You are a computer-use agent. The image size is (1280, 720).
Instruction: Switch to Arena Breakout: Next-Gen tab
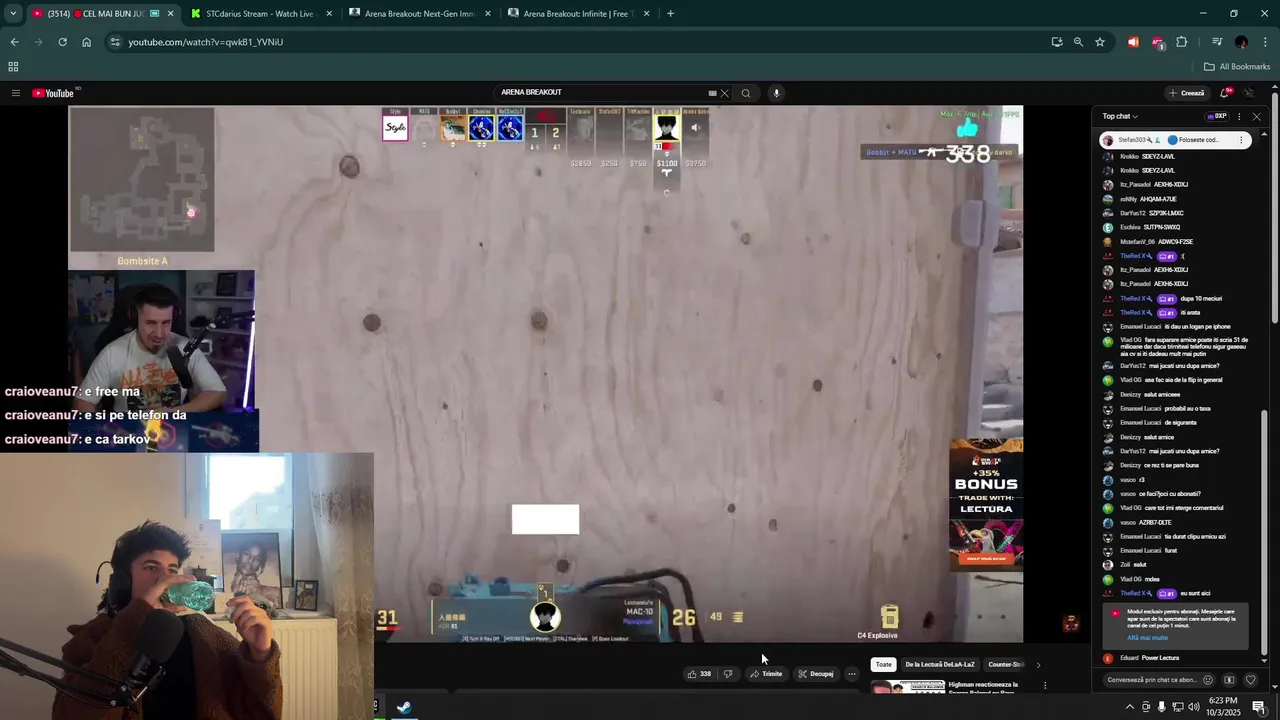[420, 14]
